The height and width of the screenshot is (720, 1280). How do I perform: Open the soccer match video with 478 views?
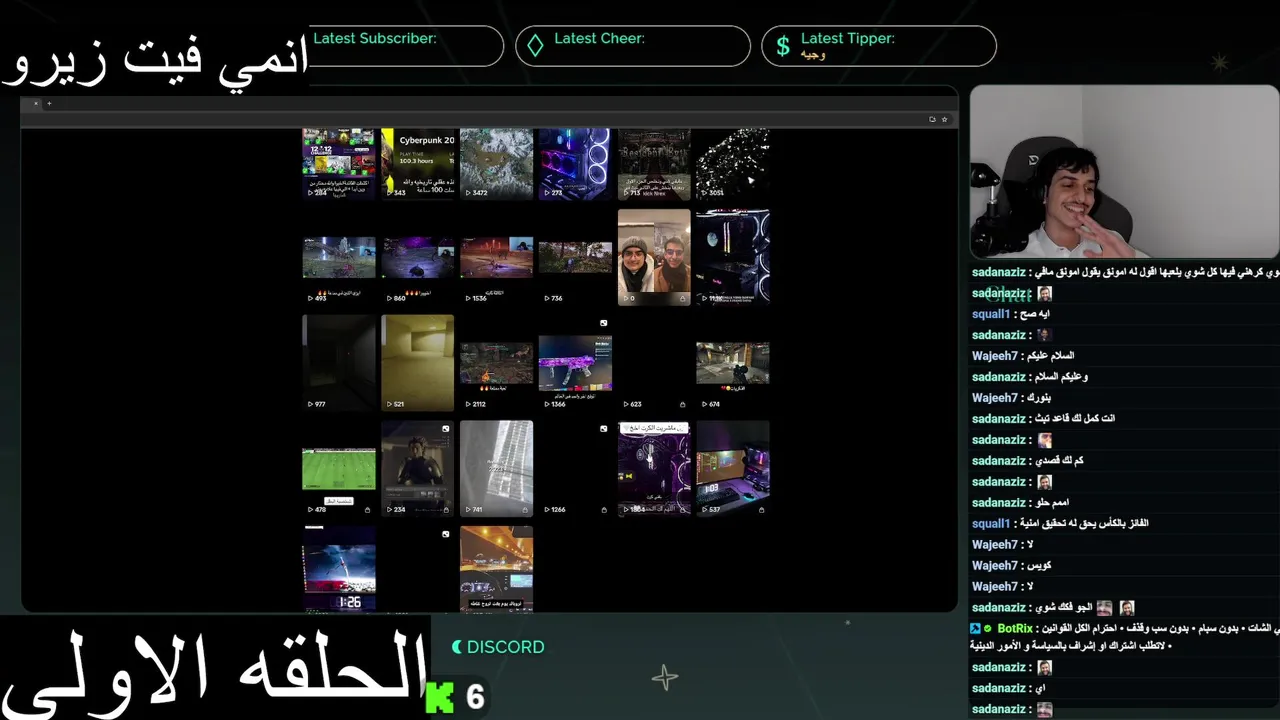(339, 470)
